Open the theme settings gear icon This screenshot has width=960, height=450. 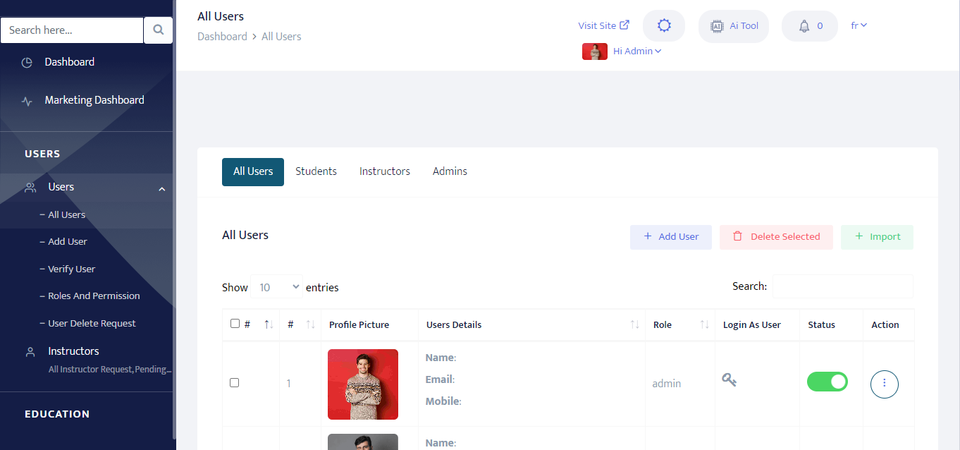[x=664, y=26]
